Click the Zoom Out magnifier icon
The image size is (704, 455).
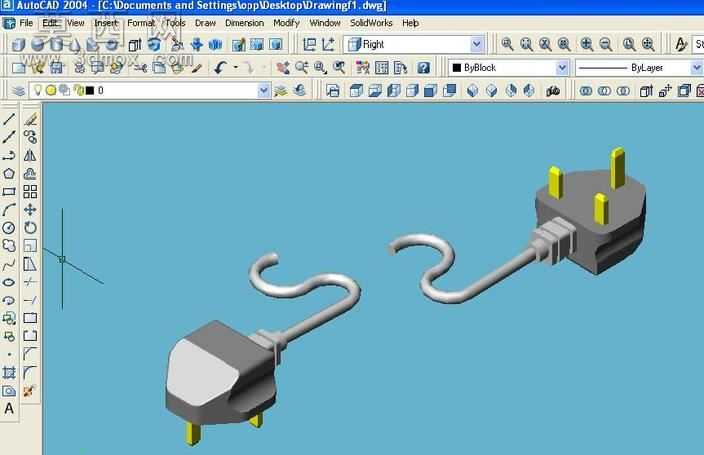pyautogui.click(x=606, y=44)
